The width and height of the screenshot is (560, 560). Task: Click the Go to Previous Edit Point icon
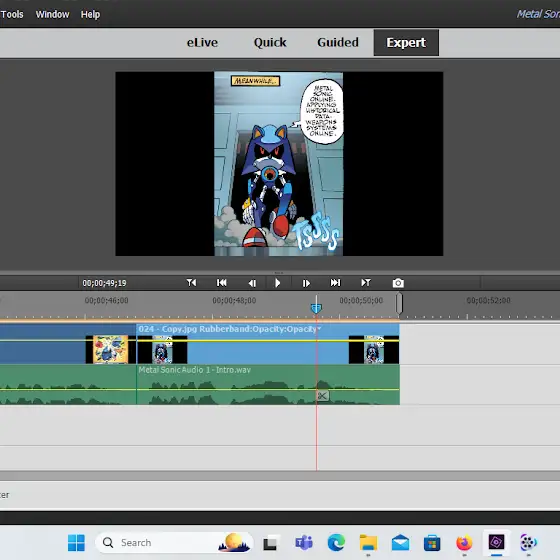(x=191, y=283)
